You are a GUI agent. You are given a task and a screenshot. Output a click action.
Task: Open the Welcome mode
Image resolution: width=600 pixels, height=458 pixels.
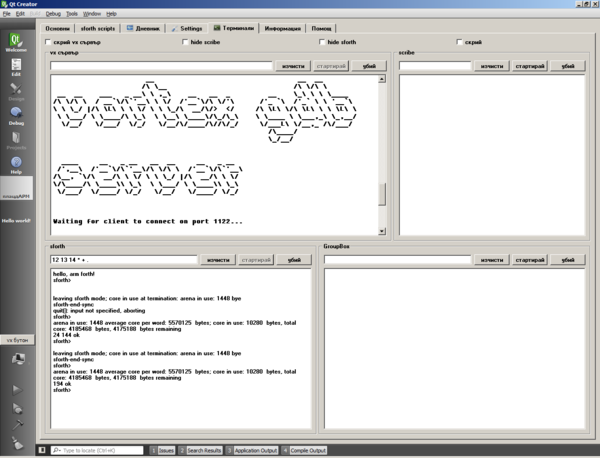[16, 42]
